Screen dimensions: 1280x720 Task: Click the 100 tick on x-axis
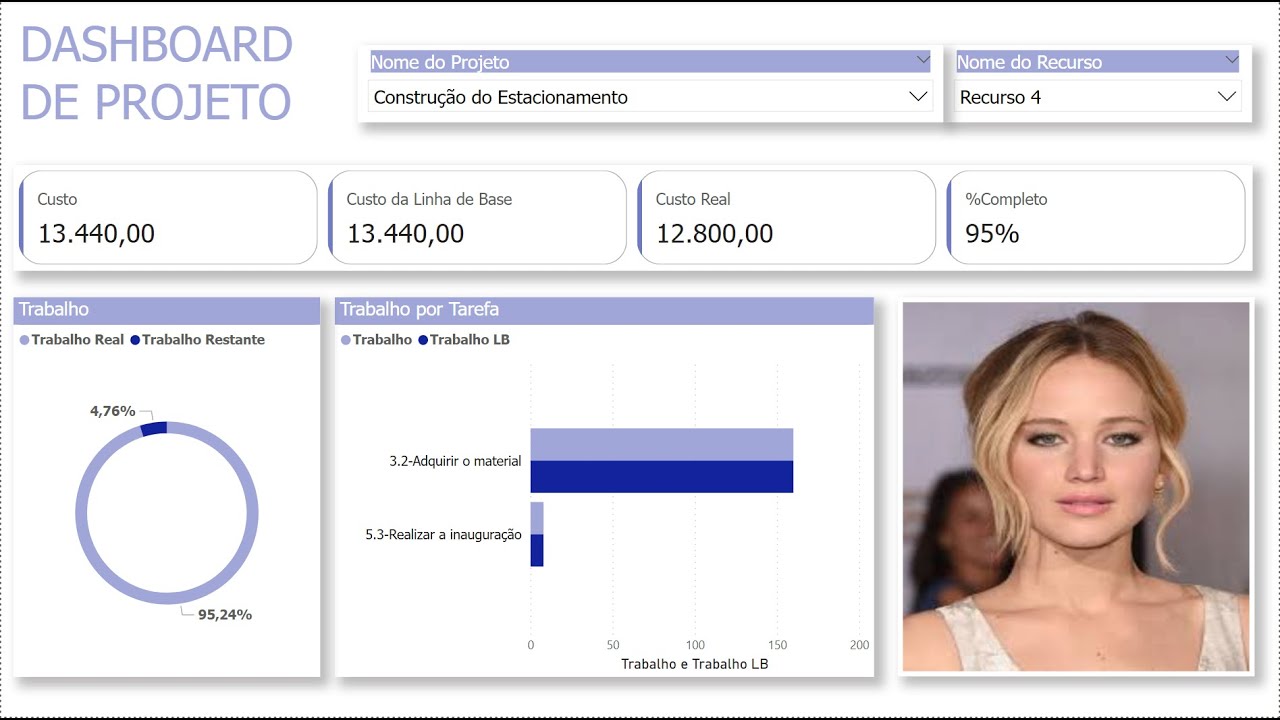(x=695, y=645)
